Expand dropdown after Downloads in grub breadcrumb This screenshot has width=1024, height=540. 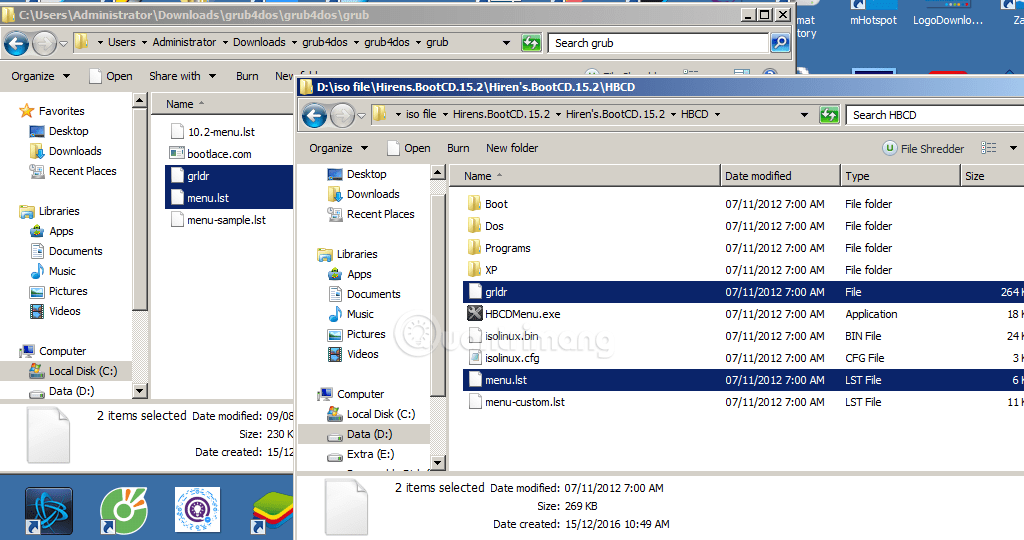pos(293,42)
